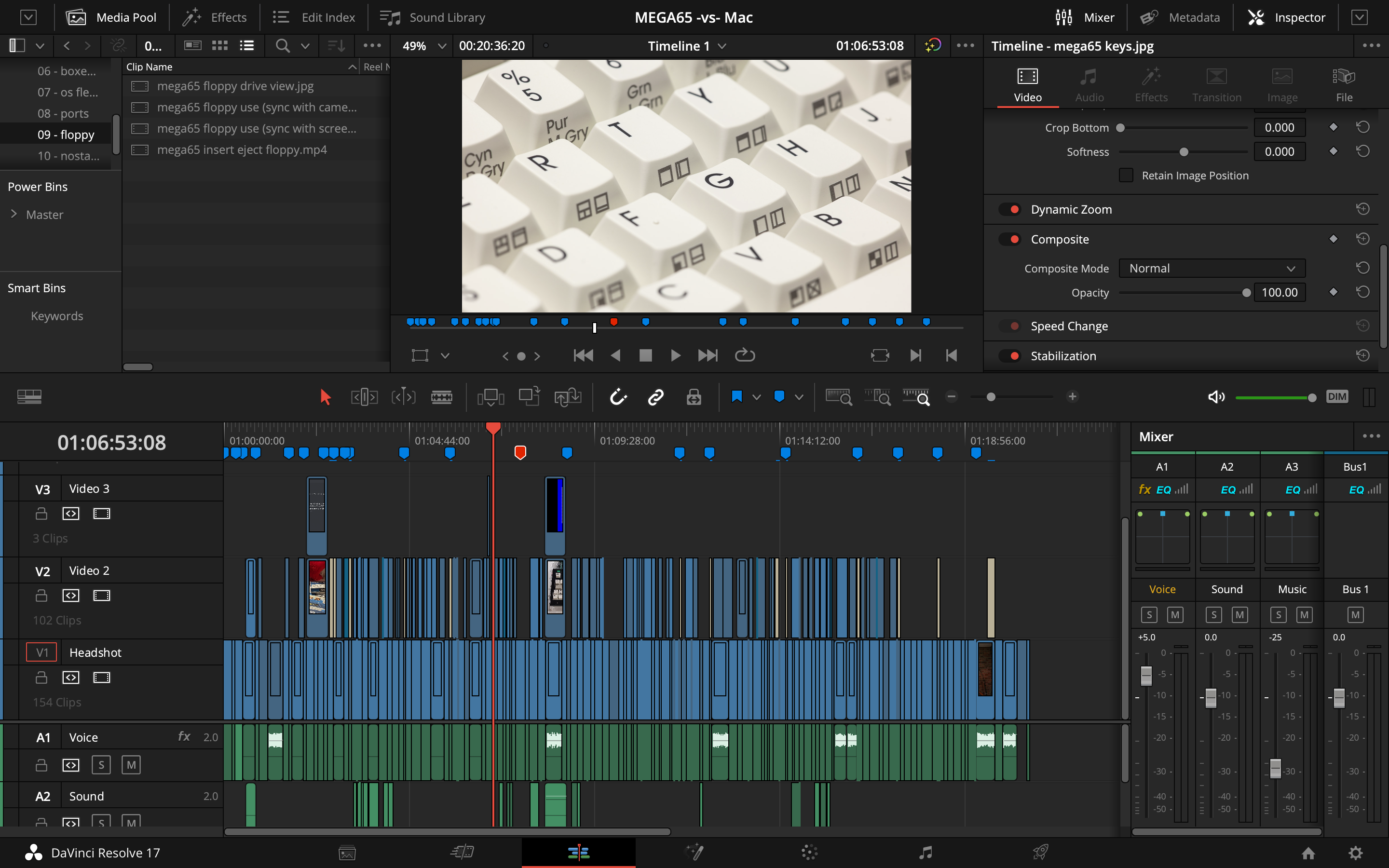Screen dimensions: 1389x868
Task: Toggle the Mixer panel button
Action: [1084, 17]
